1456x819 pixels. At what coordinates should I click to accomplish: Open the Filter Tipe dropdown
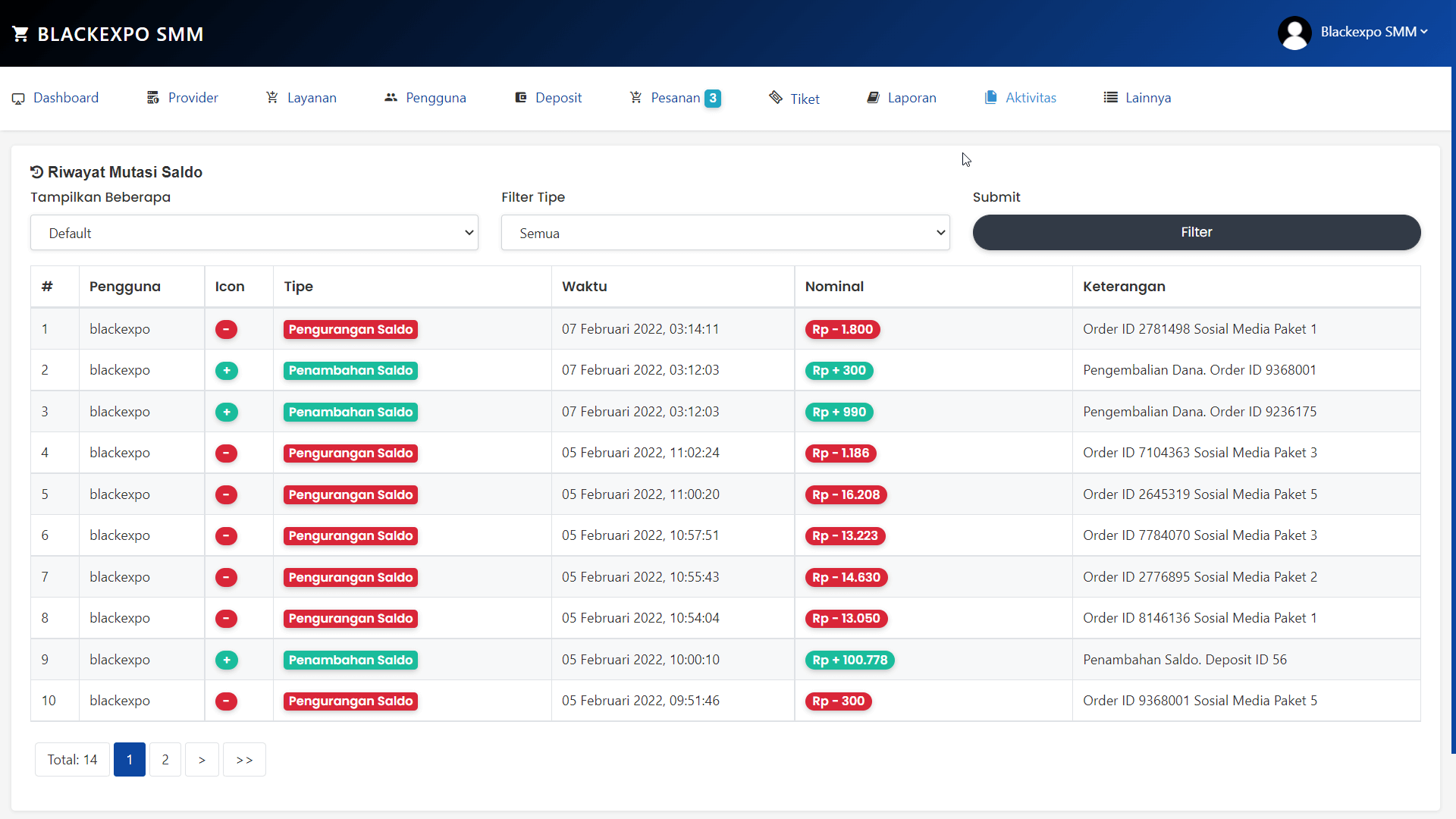725,233
